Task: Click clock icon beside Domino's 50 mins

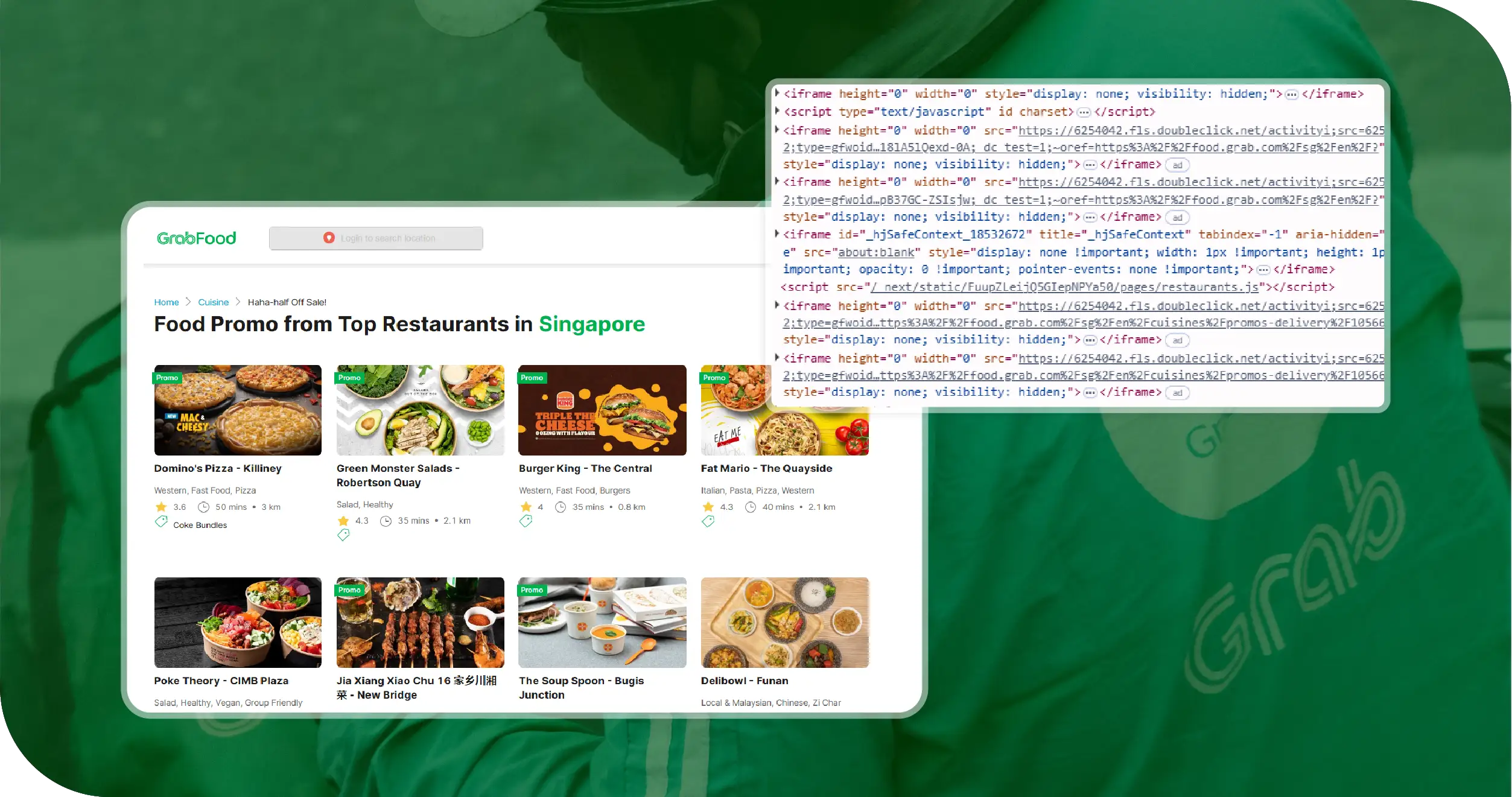Action: pyautogui.click(x=204, y=507)
